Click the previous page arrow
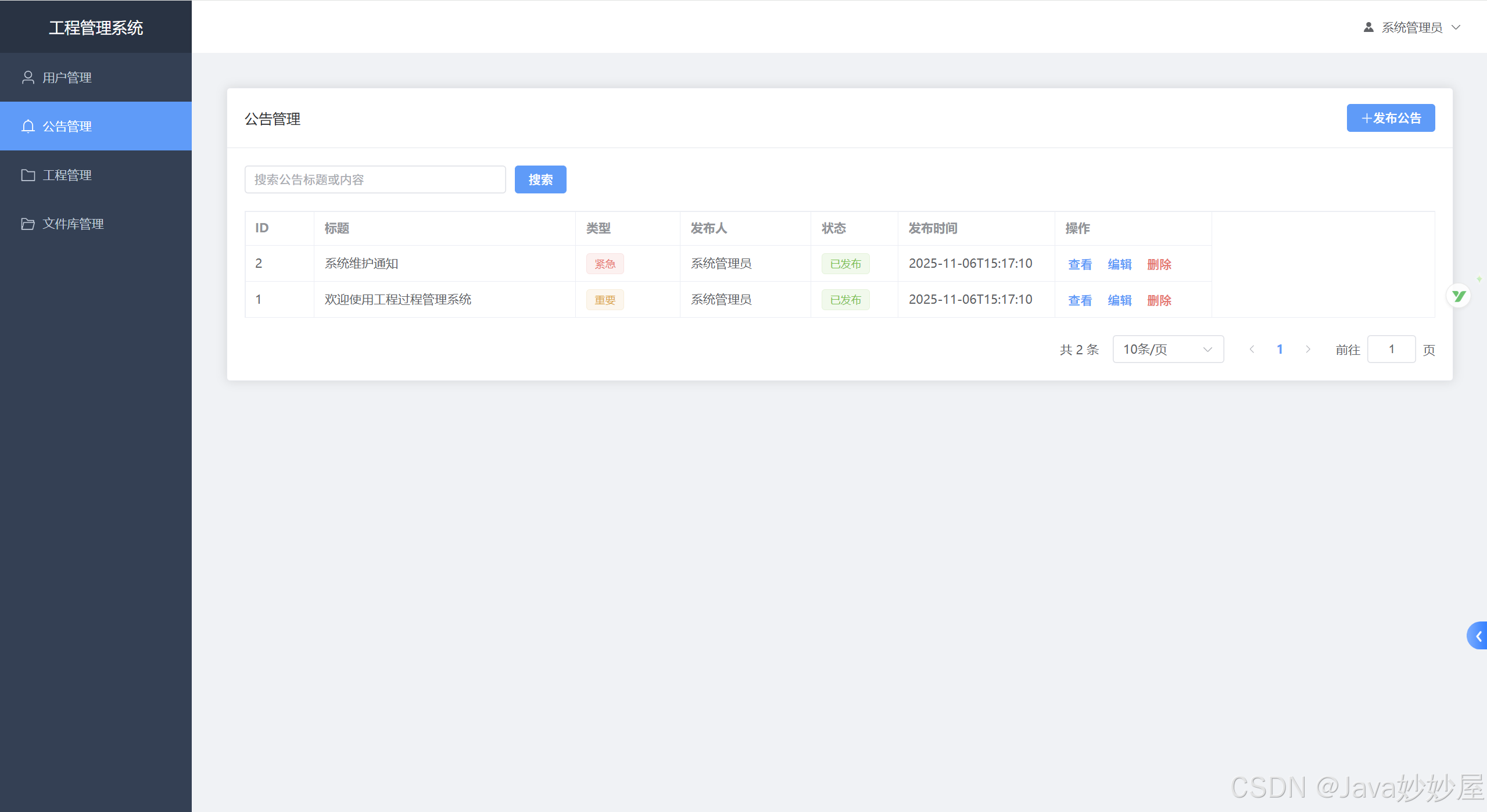The height and width of the screenshot is (812, 1487). point(1252,349)
